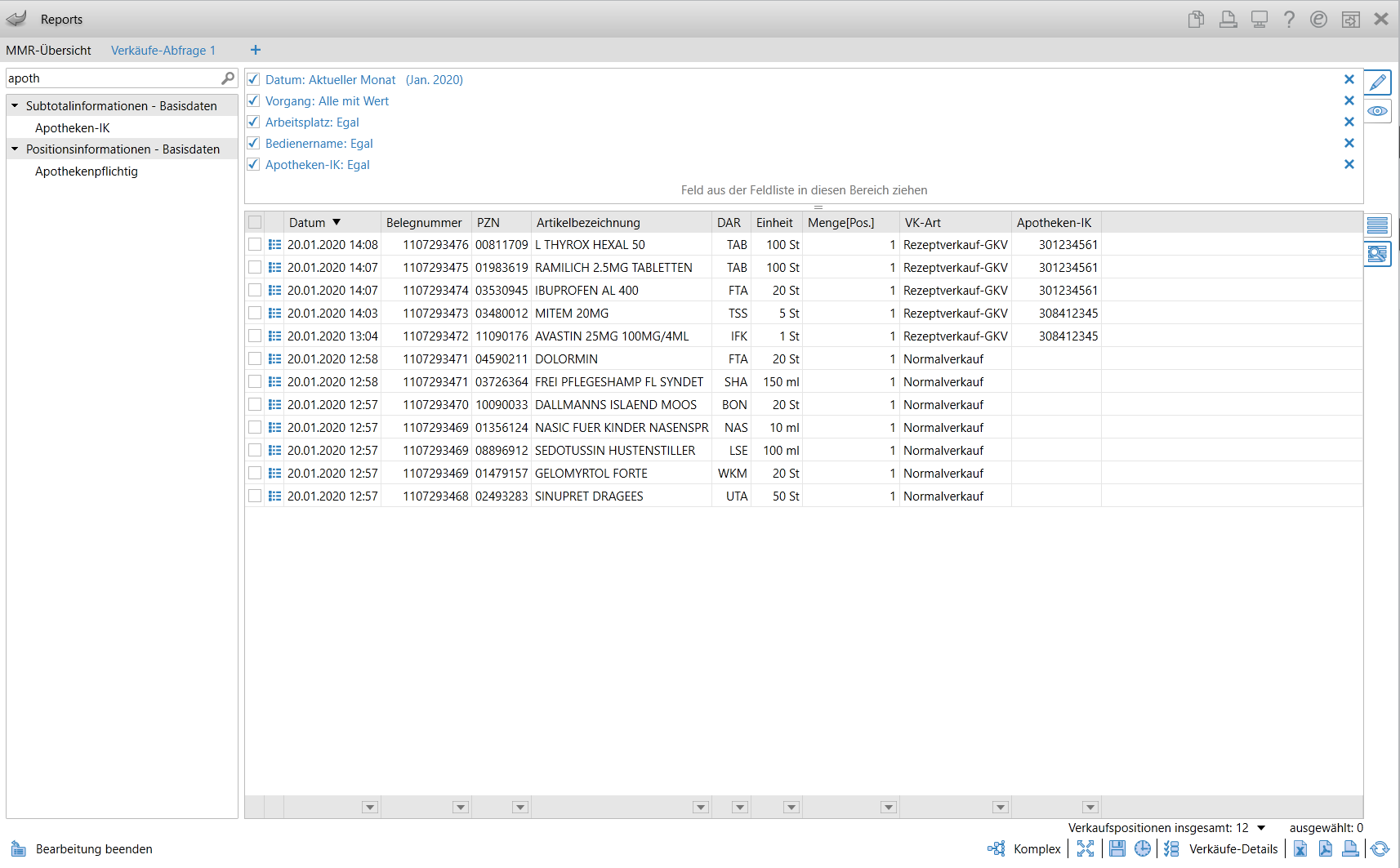Screen dimensions: 1400x868
Task: Click the Komplex tree structure icon
Action: point(996,848)
